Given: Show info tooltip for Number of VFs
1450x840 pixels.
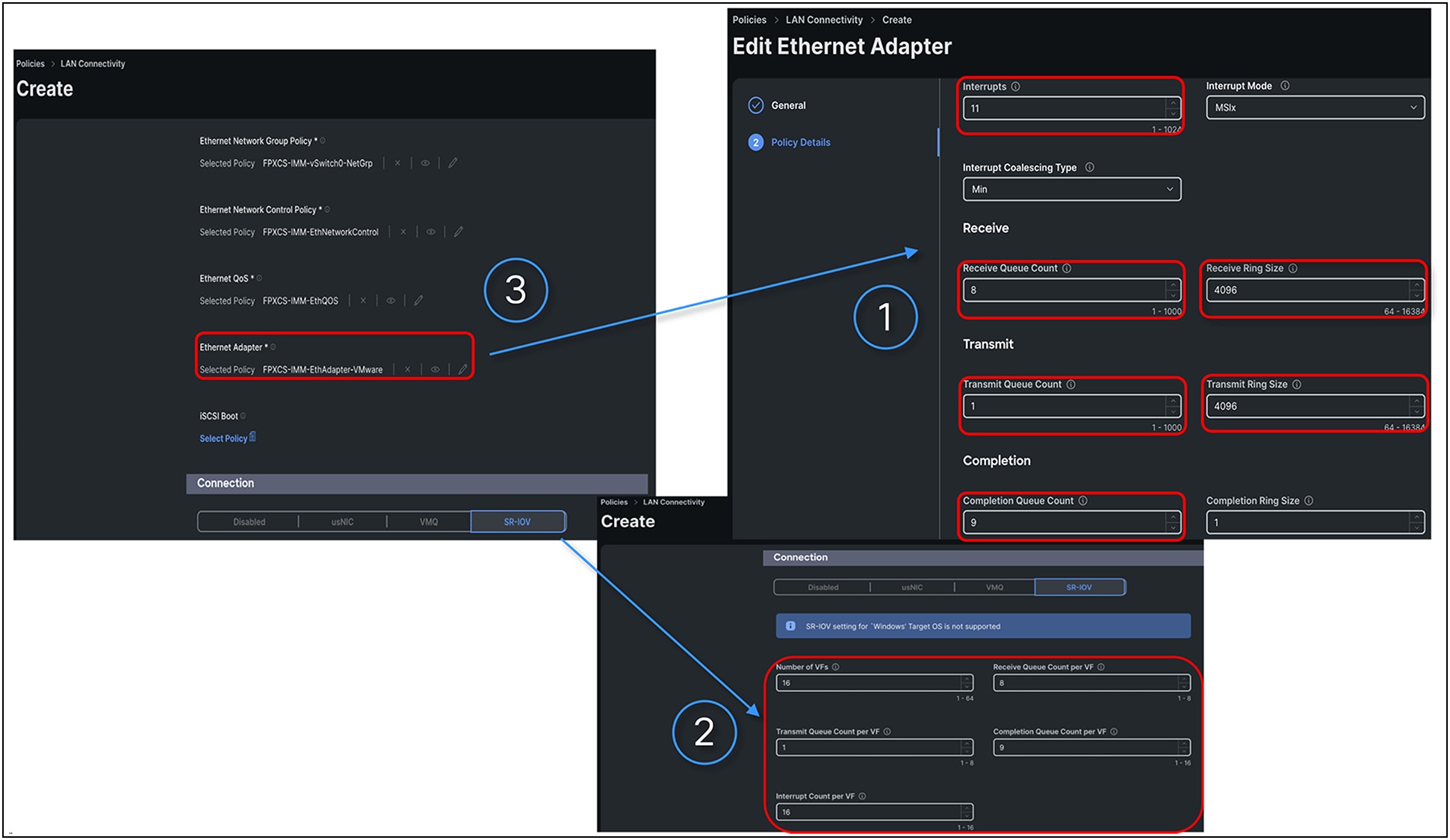Looking at the screenshot, I should pyautogui.click(x=836, y=667).
